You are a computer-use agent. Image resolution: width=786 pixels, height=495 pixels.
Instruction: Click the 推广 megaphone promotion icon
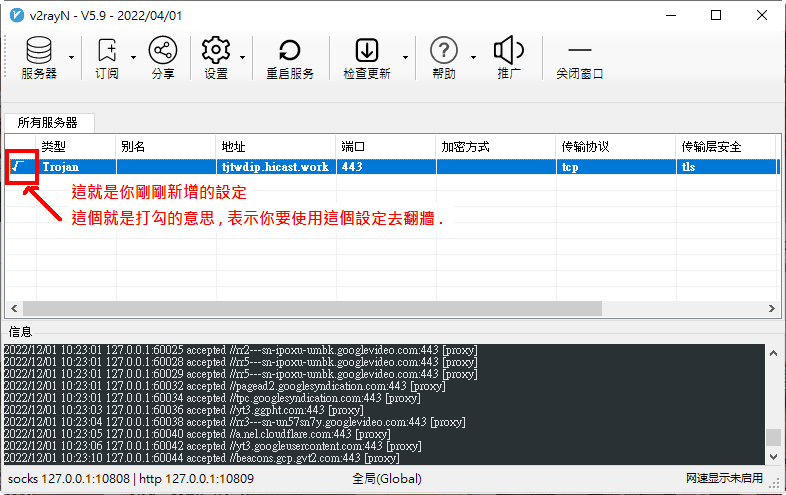click(509, 51)
